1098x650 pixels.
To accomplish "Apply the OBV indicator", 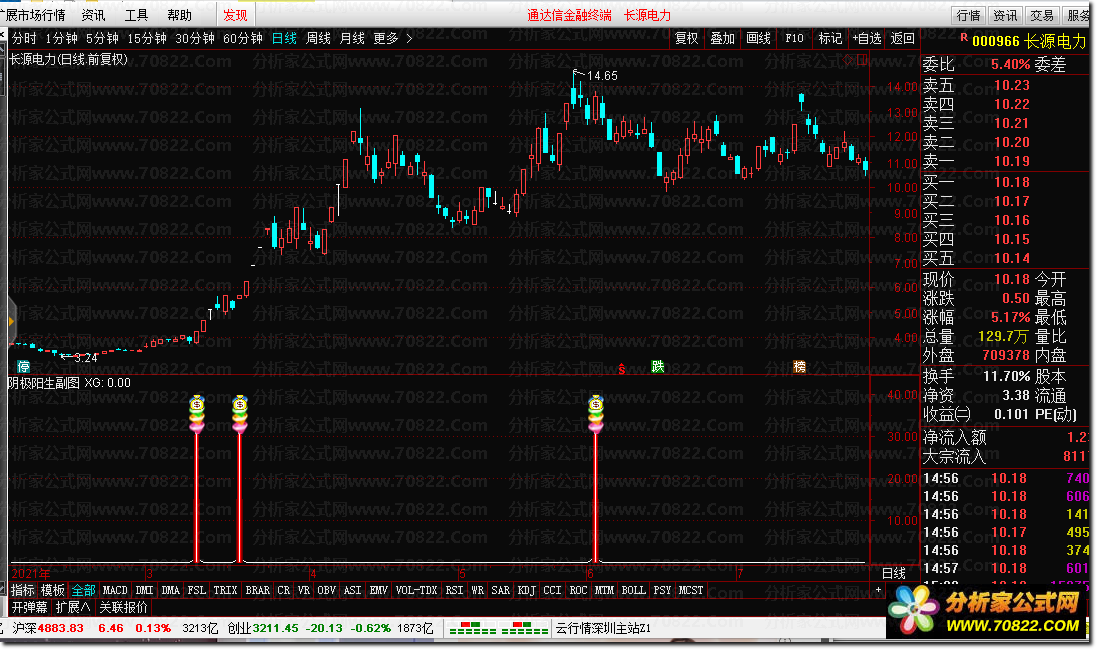I will point(326,590).
